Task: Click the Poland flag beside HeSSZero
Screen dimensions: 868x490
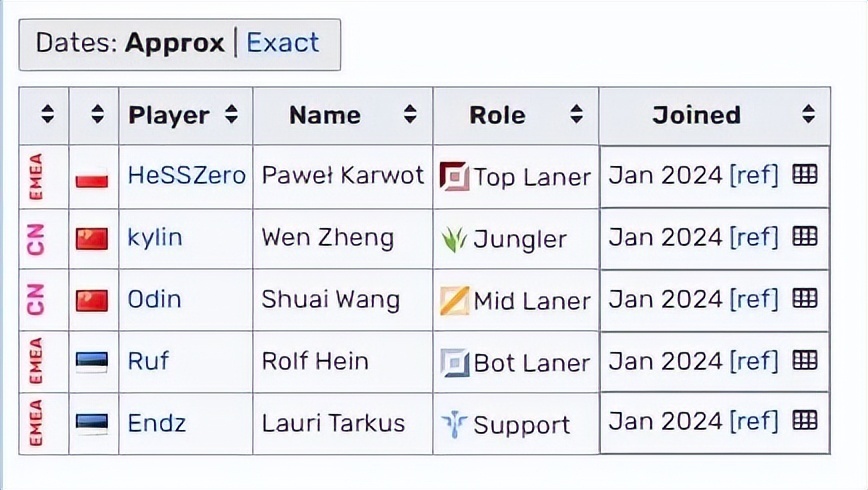Action: point(92,178)
